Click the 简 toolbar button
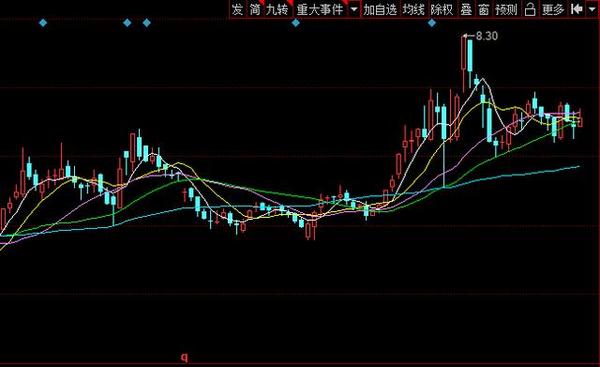 [x=255, y=9]
